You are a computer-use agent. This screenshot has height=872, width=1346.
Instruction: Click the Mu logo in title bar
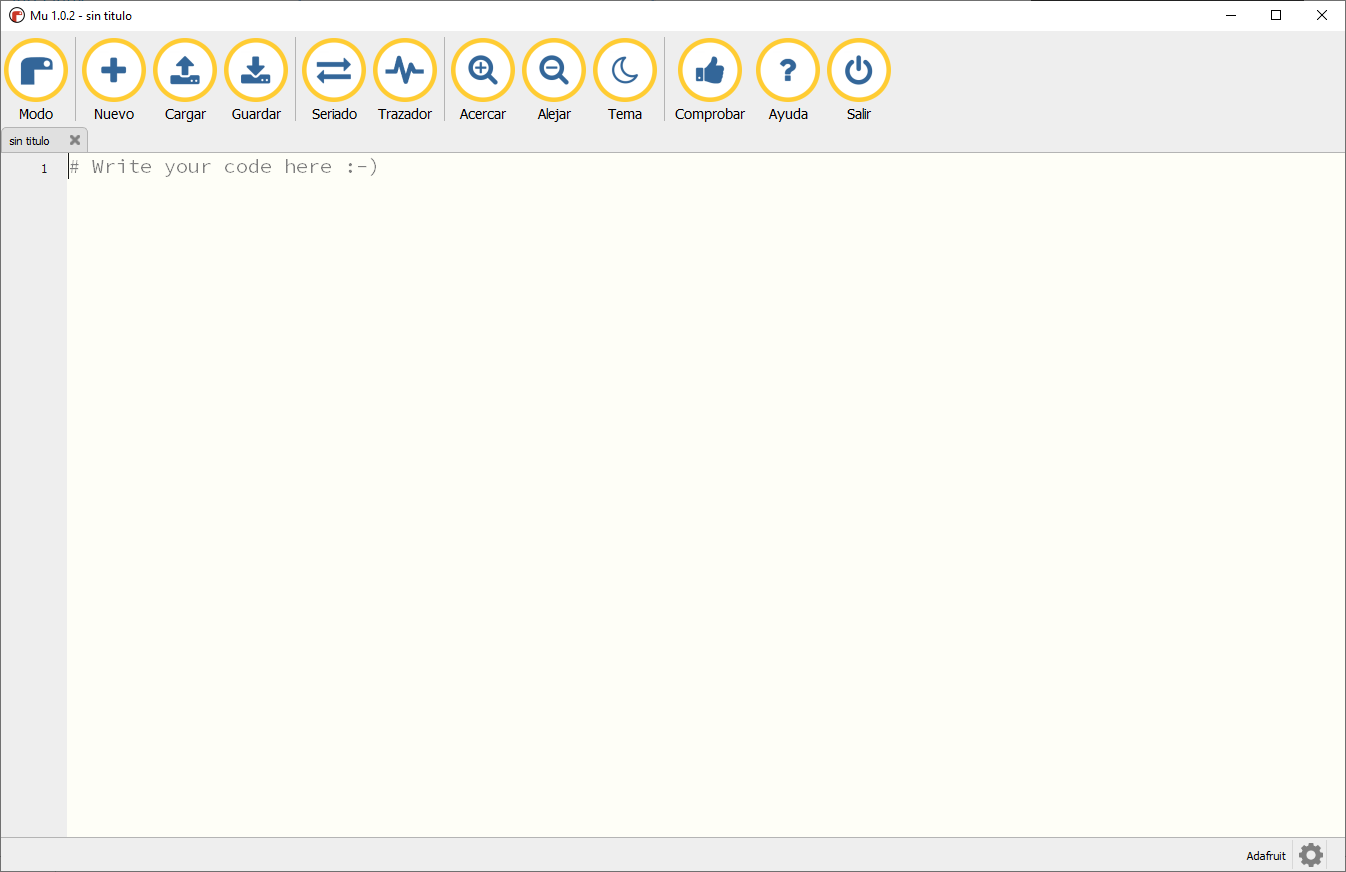(17, 15)
